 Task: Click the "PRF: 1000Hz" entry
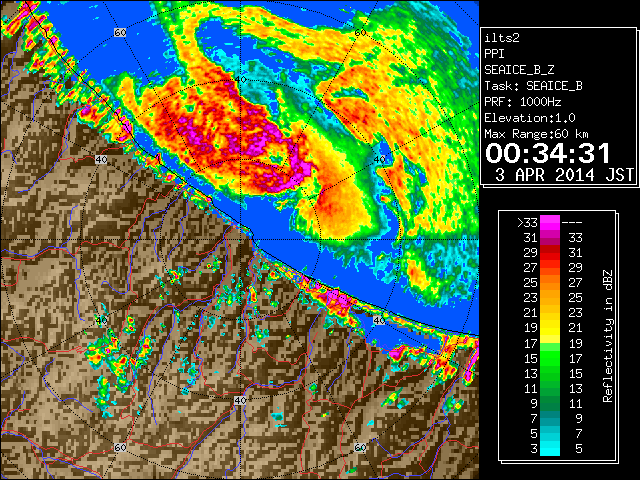(522, 102)
